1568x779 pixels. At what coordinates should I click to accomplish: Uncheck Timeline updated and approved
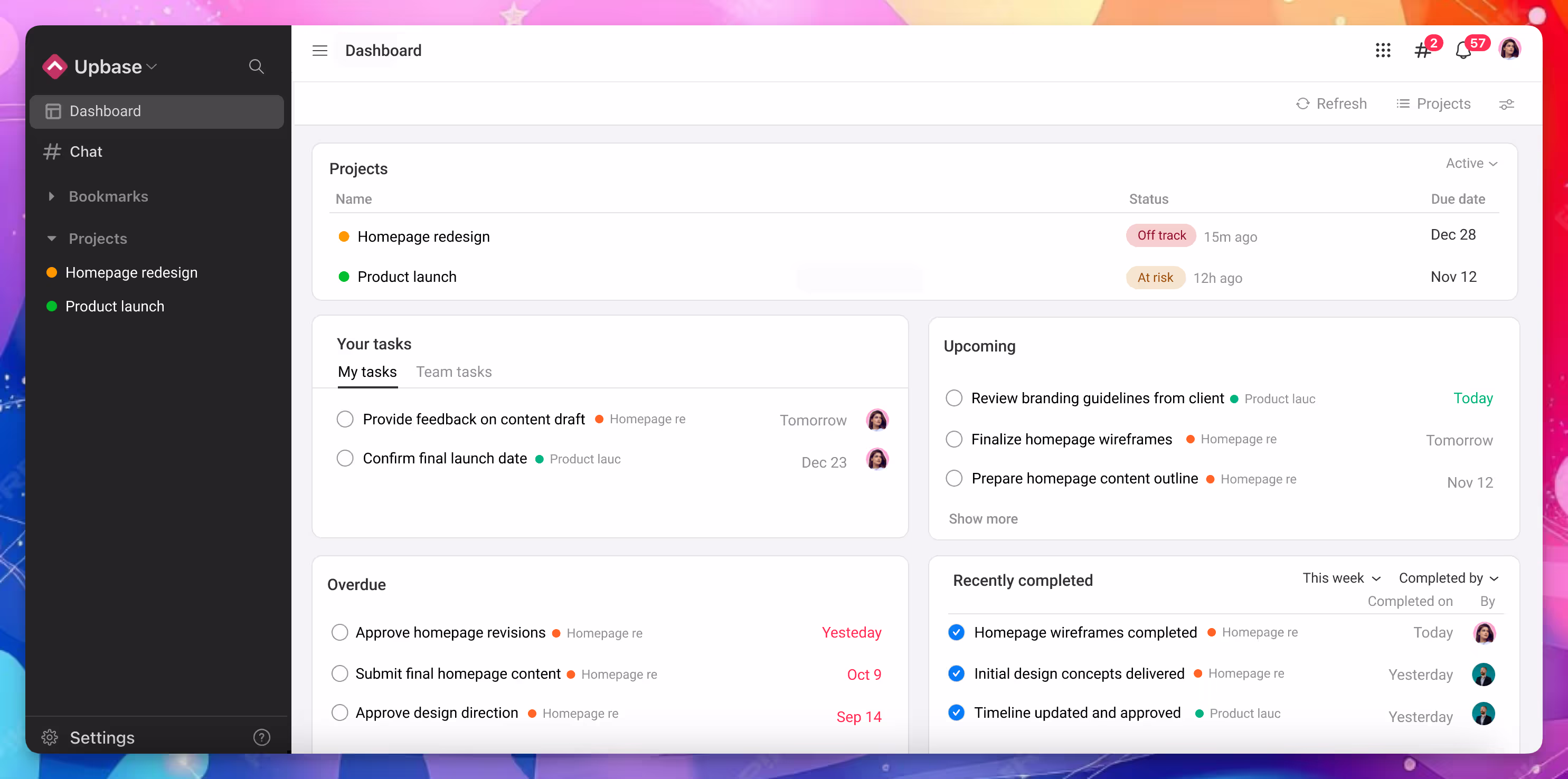point(956,712)
